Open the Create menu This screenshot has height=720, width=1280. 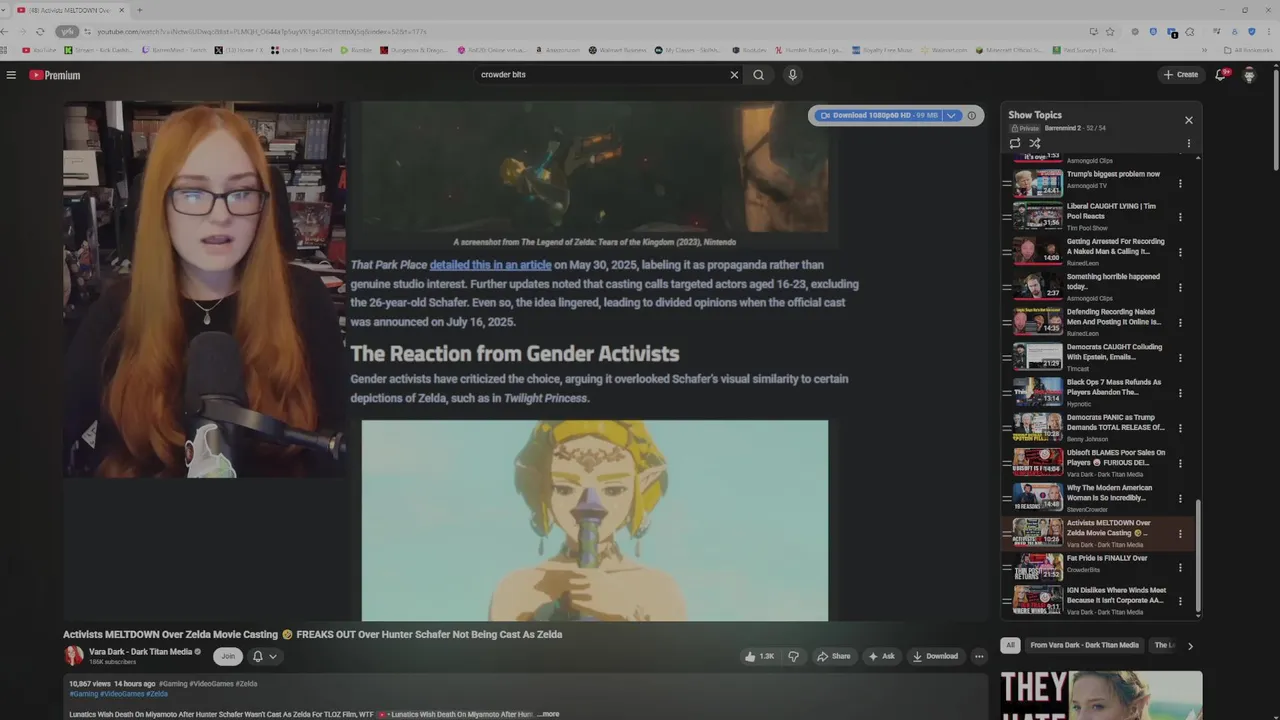coord(1181,75)
